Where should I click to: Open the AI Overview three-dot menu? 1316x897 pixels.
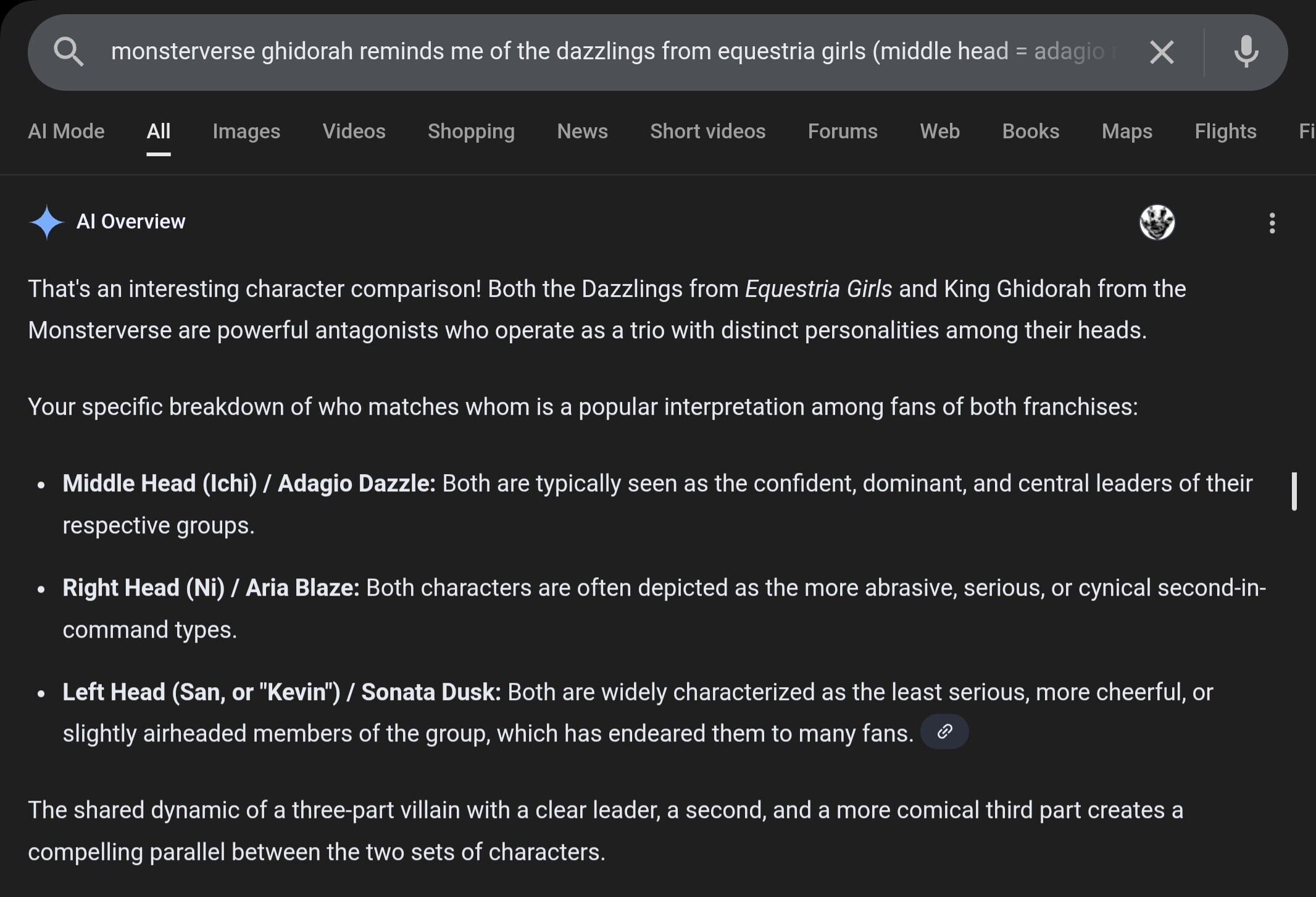(x=1272, y=223)
